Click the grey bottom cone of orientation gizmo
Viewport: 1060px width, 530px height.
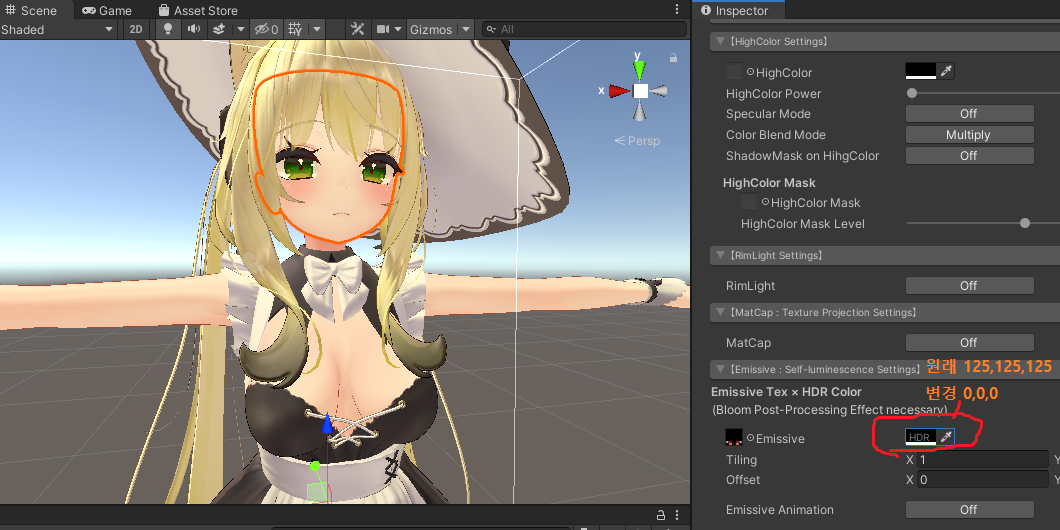[640, 112]
